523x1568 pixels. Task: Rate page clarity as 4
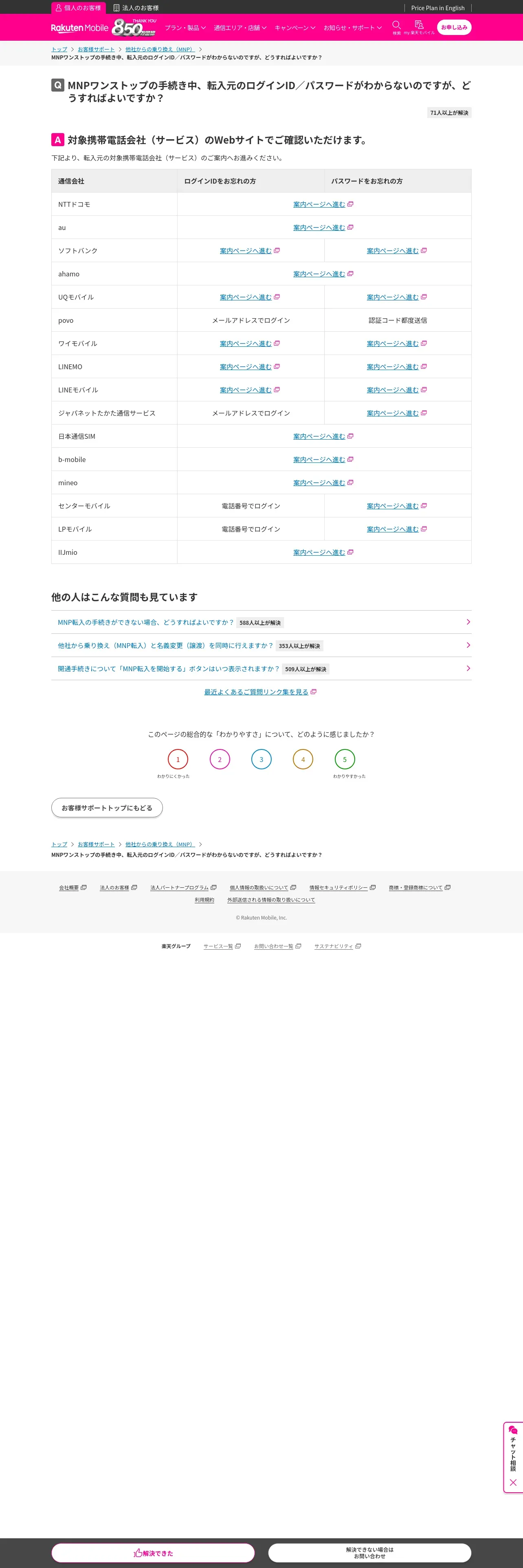(x=303, y=759)
